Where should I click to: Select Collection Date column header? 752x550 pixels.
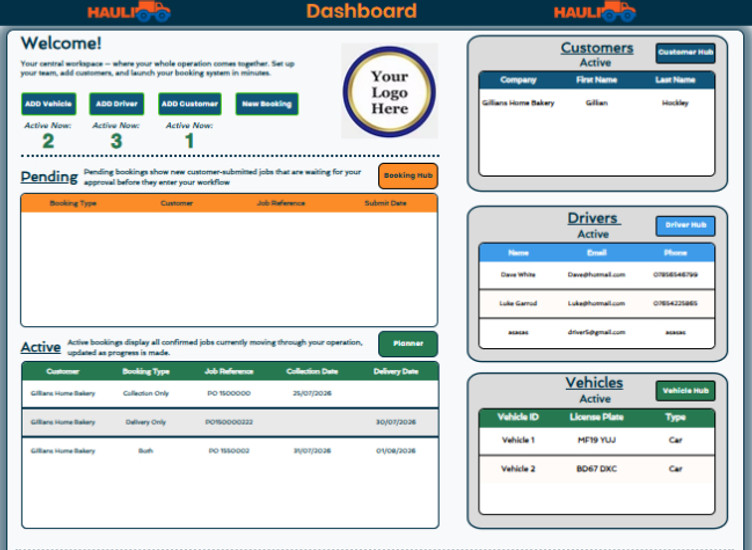[x=312, y=372]
